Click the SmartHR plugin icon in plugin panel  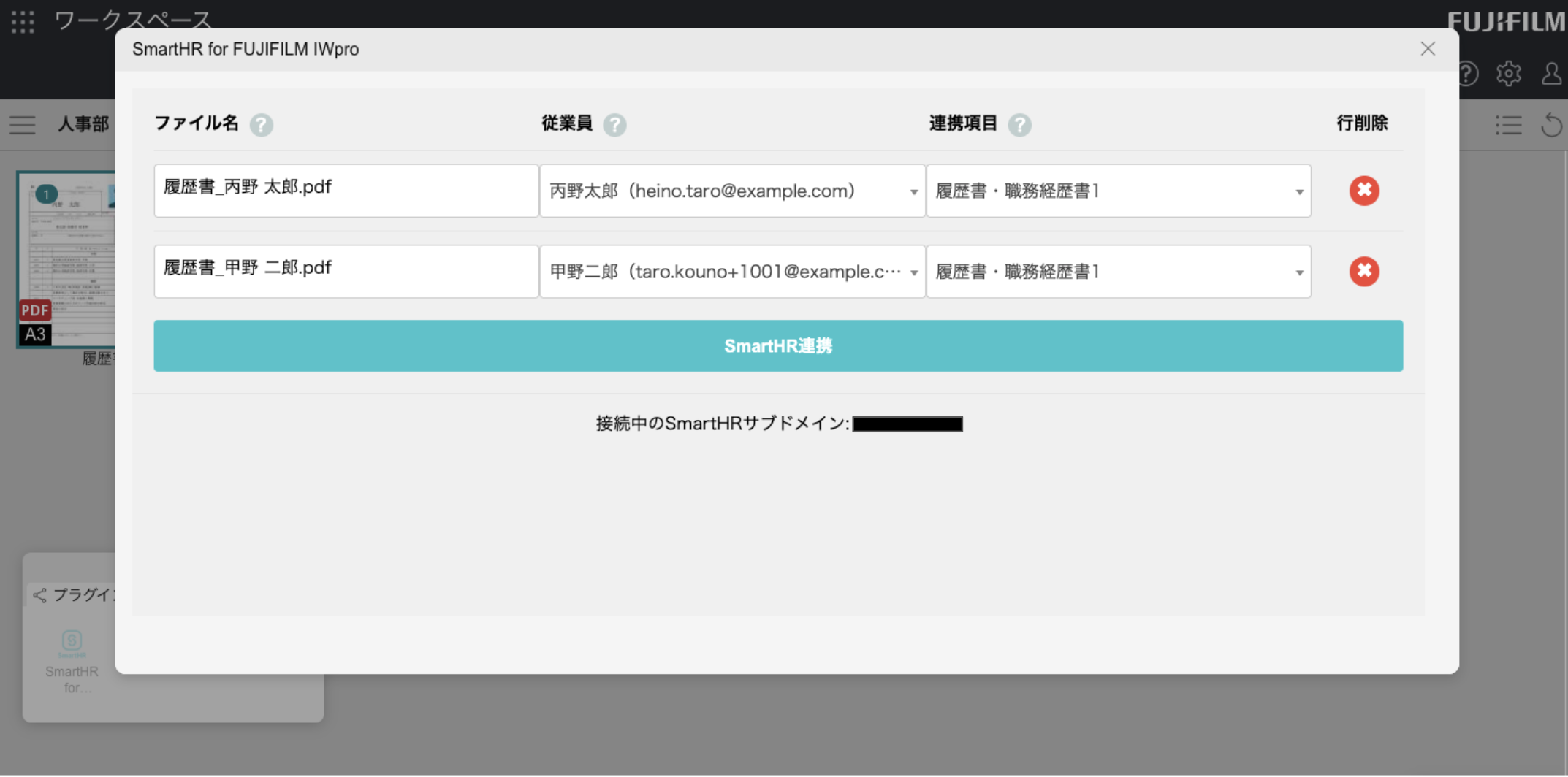coord(72,643)
